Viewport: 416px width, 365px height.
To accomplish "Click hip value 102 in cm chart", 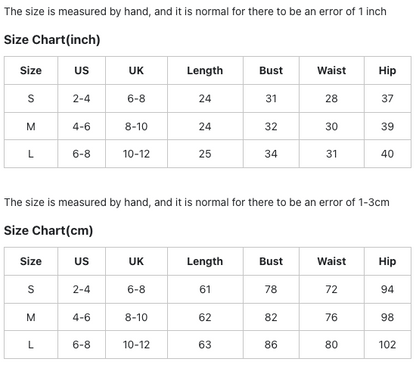I will (387, 345).
